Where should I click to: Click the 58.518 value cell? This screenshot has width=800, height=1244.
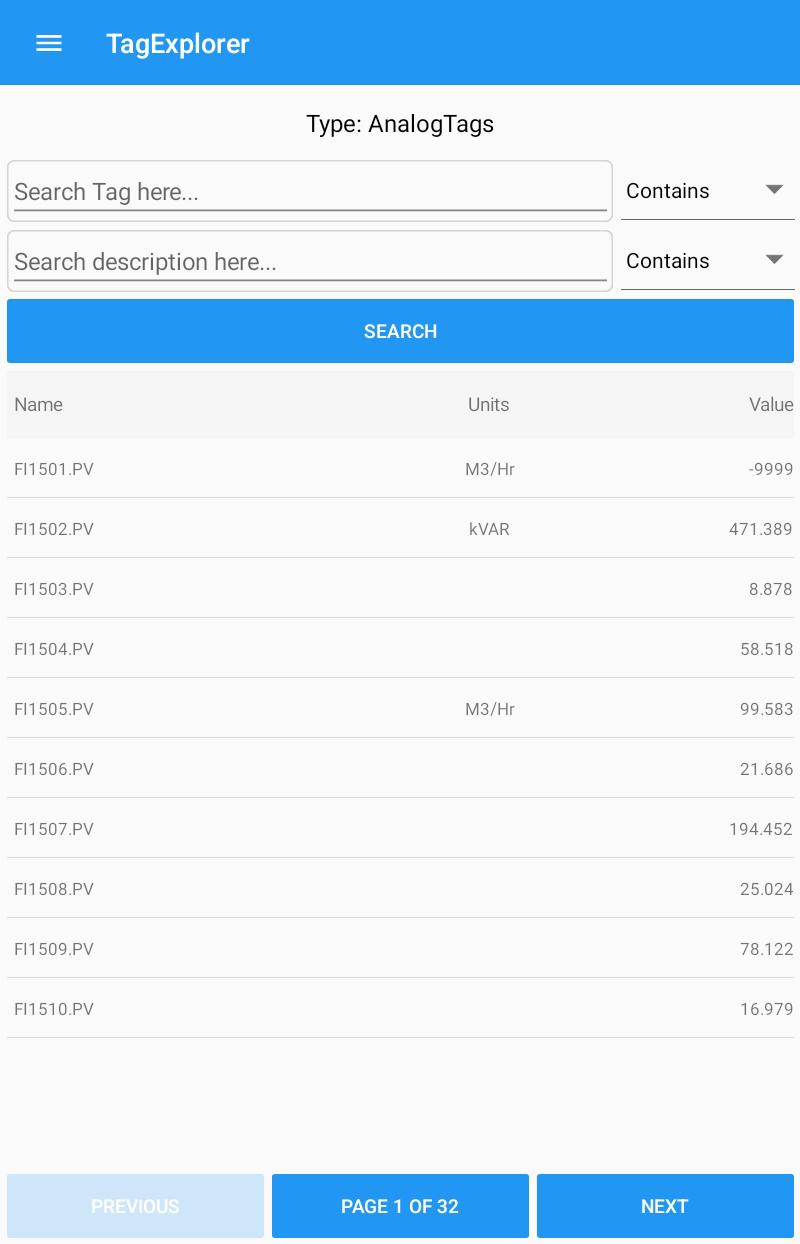(766, 649)
